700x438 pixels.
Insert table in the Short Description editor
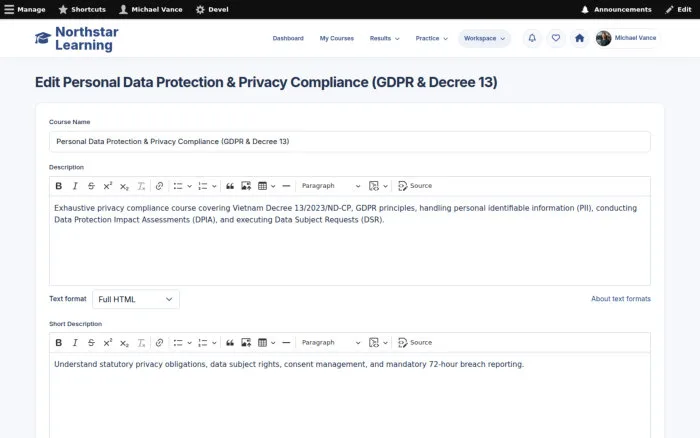262,342
